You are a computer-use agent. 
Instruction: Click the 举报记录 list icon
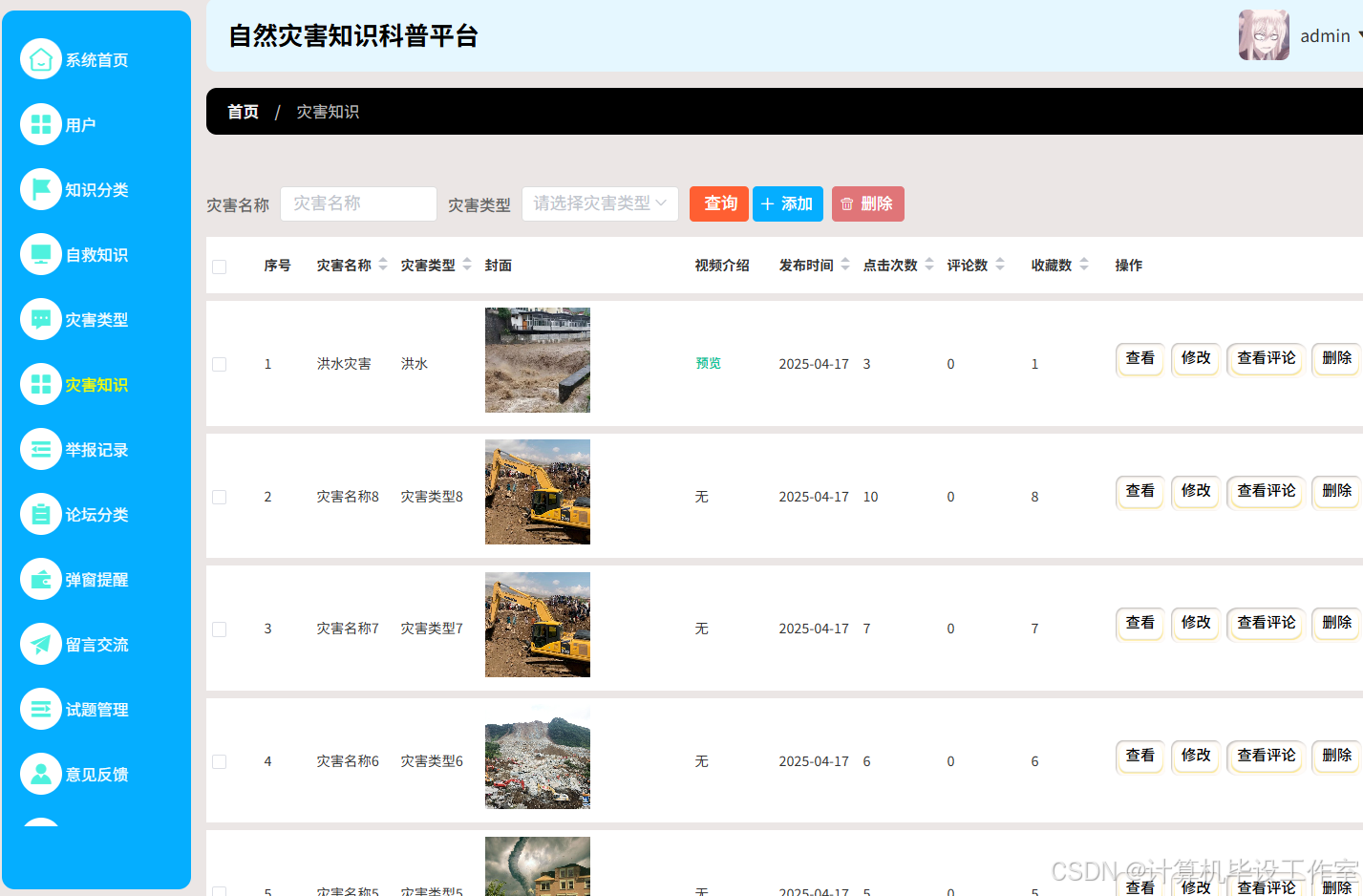41,449
